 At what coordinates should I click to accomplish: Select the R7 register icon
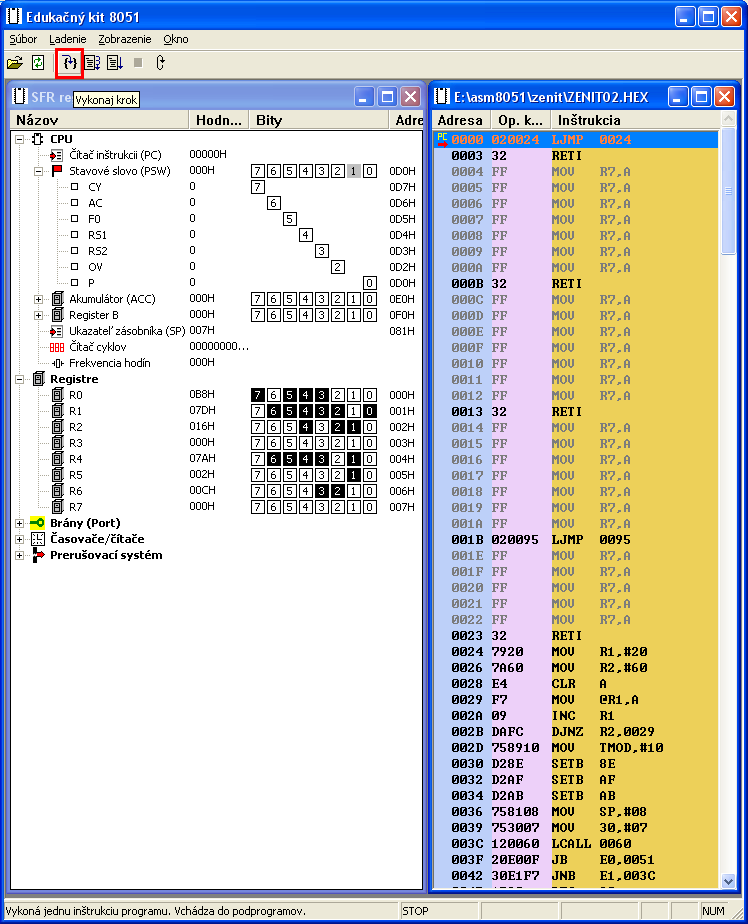(x=57, y=507)
